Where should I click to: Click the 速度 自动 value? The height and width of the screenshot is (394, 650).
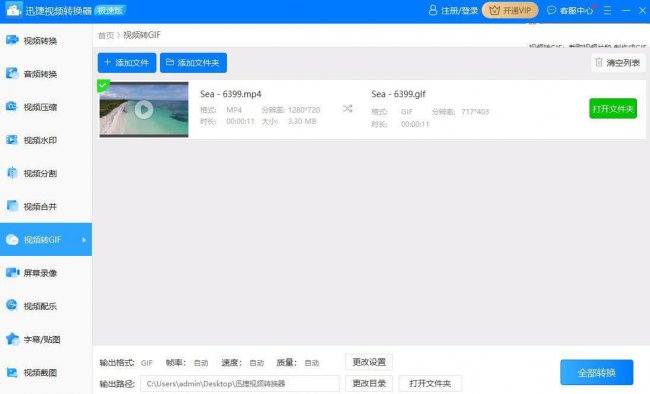(257, 363)
